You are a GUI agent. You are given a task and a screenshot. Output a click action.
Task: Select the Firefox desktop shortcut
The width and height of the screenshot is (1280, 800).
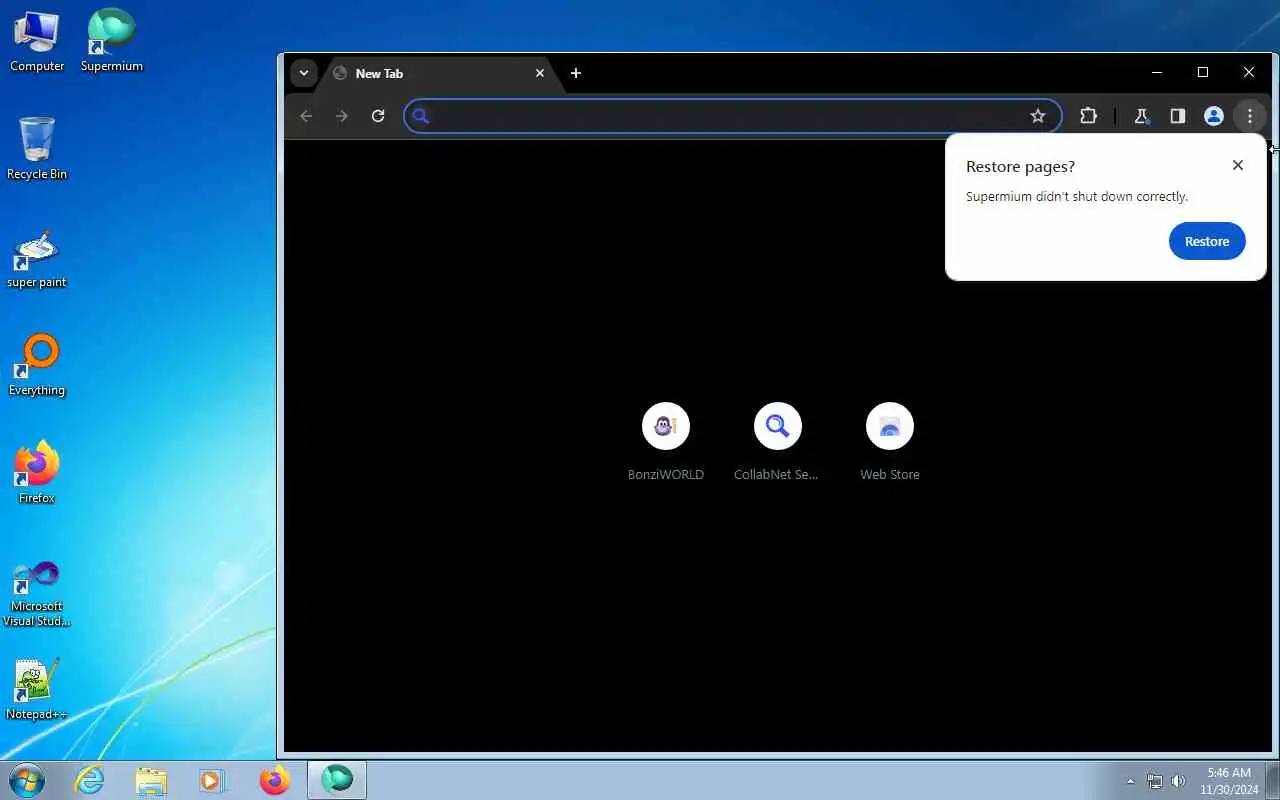coord(37,473)
